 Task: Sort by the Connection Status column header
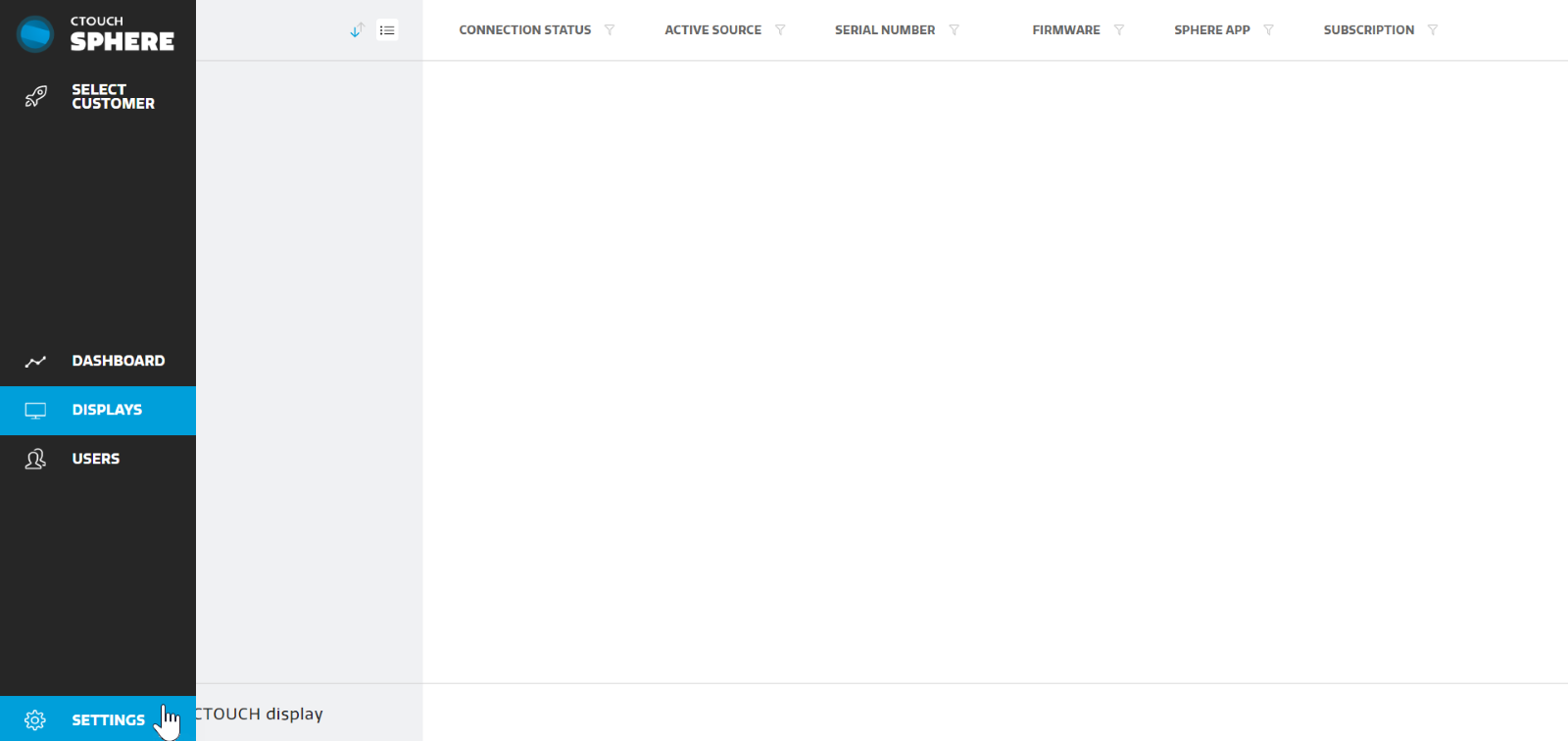(524, 30)
